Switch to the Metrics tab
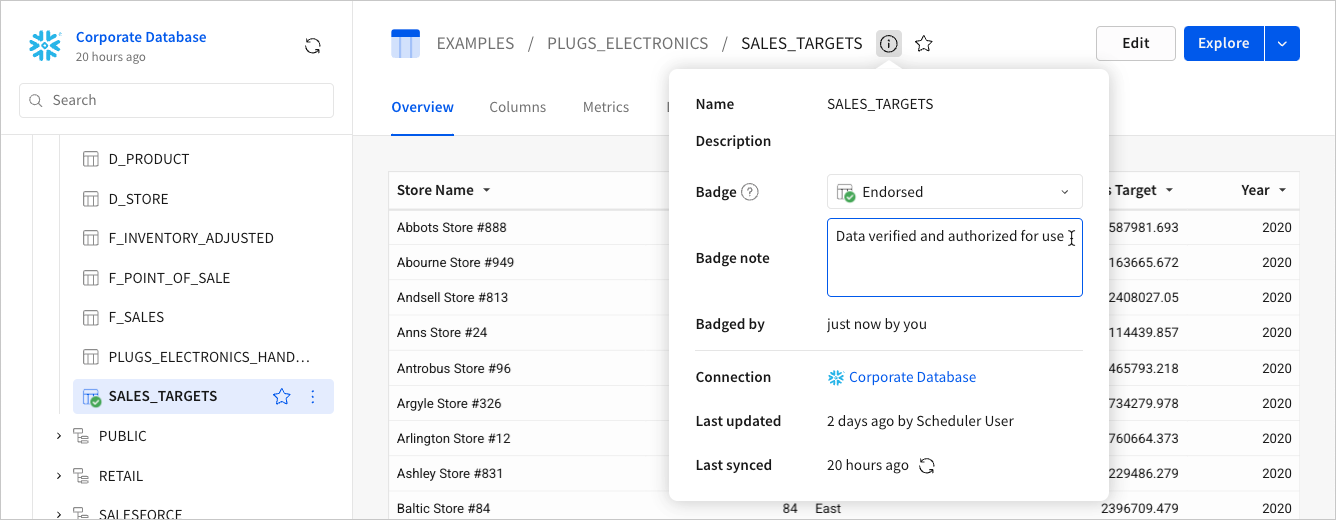 pos(606,107)
